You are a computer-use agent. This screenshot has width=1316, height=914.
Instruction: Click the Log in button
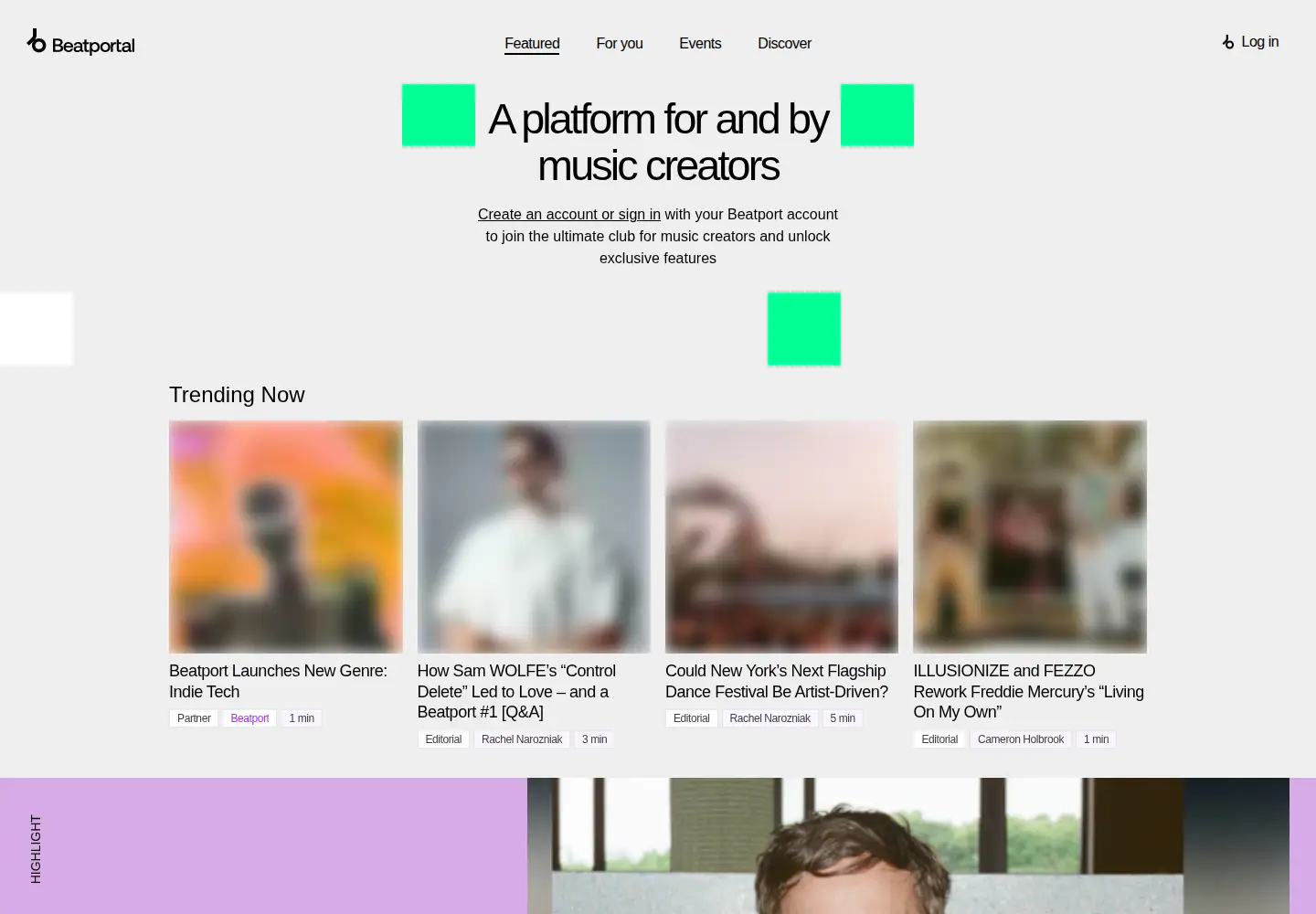coord(1250,42)
